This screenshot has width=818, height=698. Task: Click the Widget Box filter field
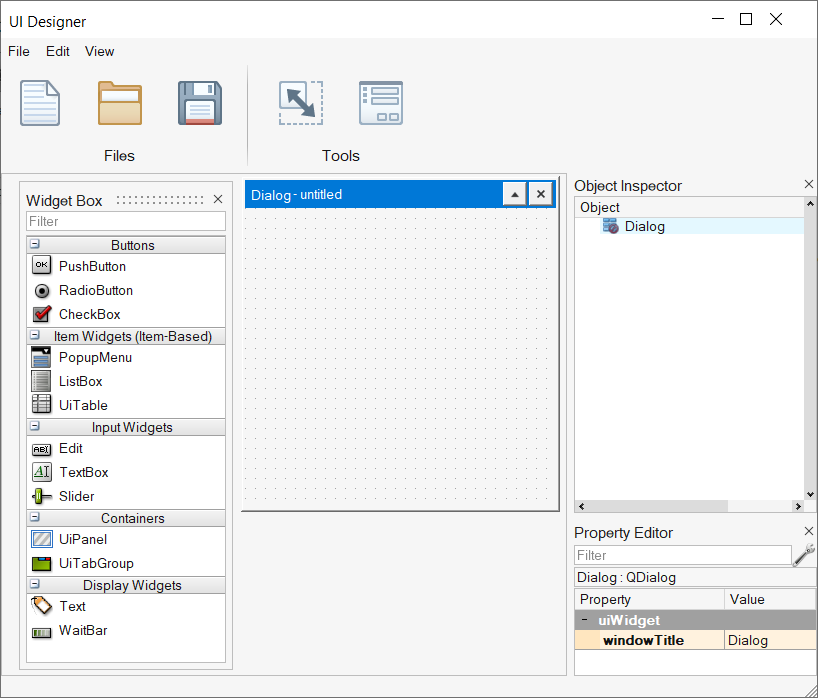[x=125, y=221]
